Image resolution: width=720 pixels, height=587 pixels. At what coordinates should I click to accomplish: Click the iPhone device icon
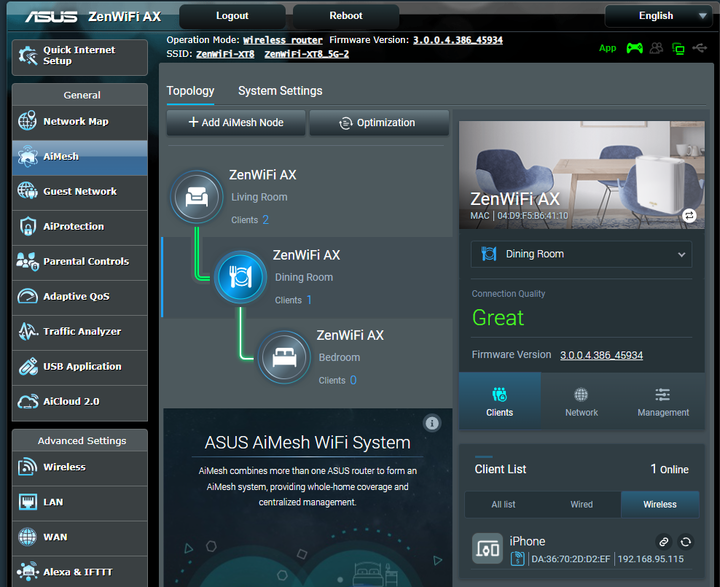click(x=487, y=548)
